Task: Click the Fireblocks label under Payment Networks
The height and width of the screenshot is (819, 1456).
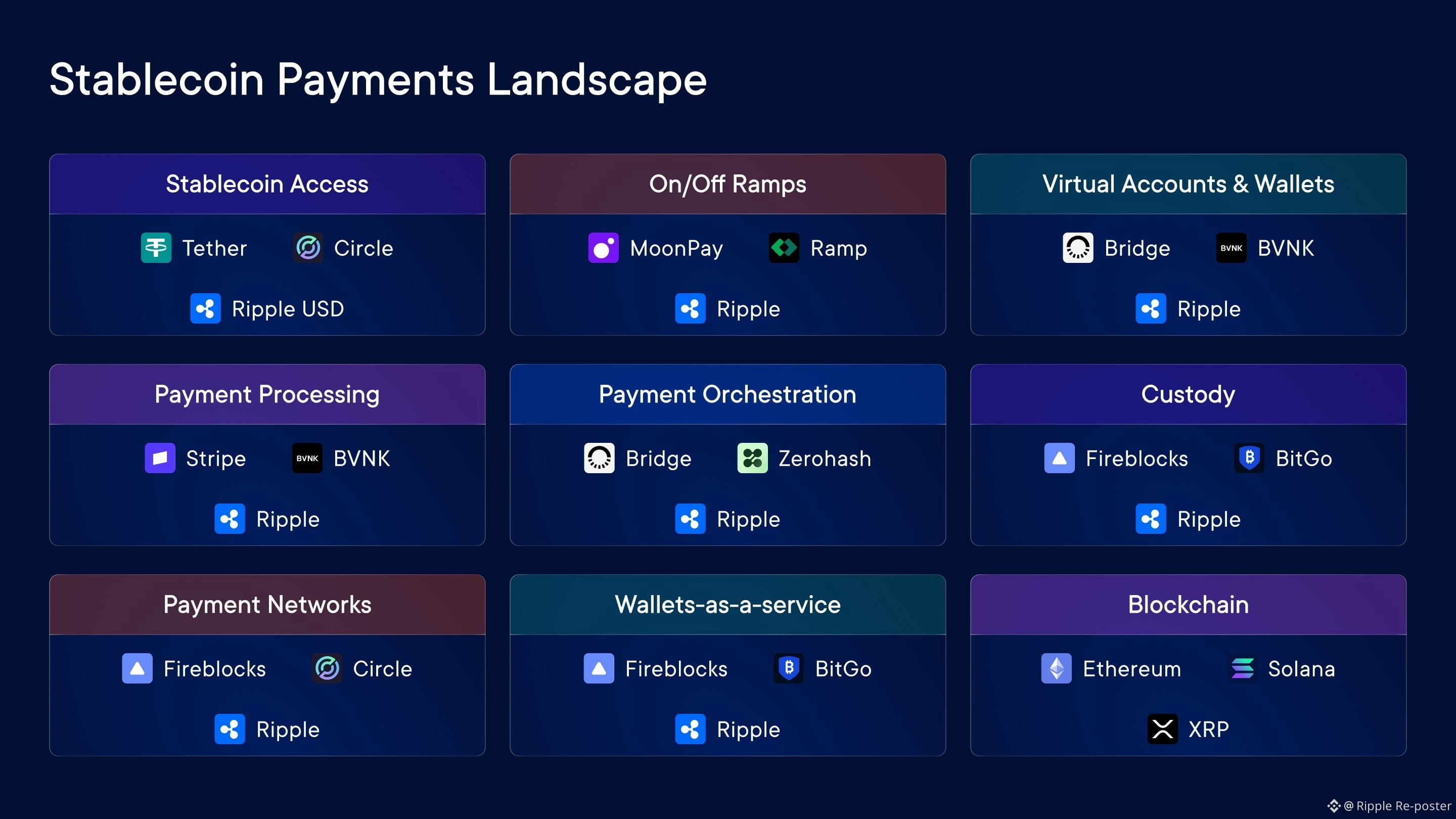Action: (x=215, y=669)
